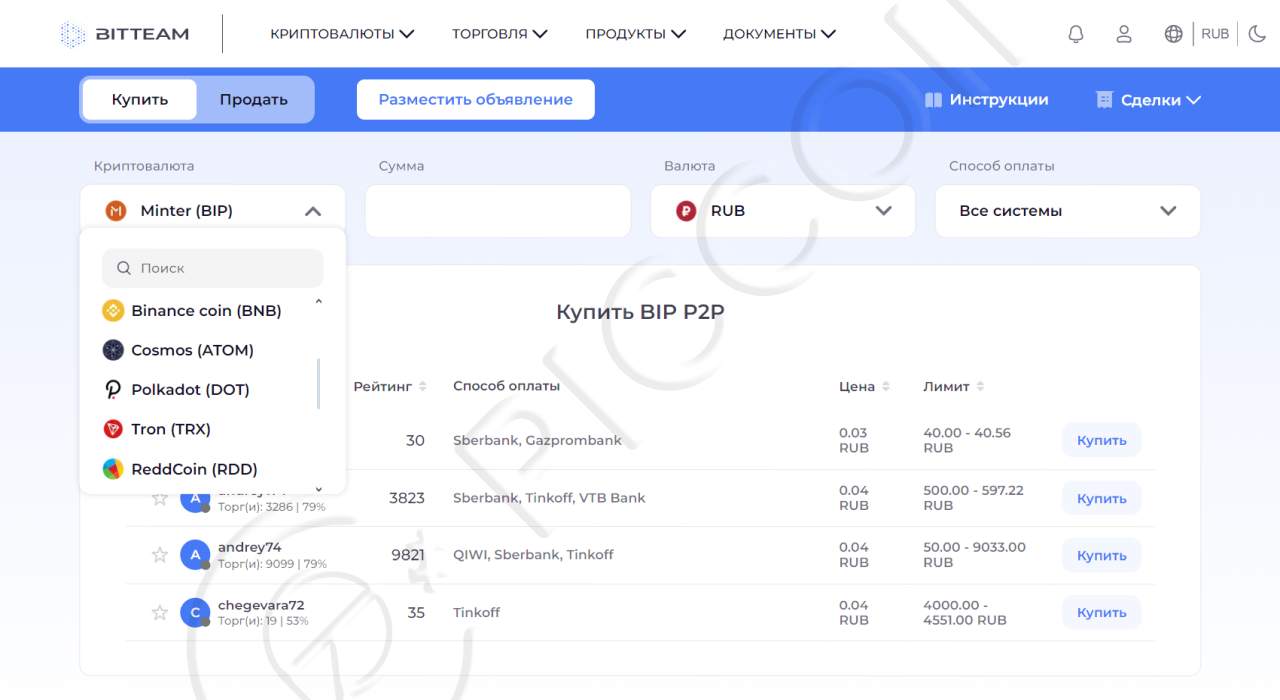
Task: Click rating value 9821
Action: tap(407, 555)
